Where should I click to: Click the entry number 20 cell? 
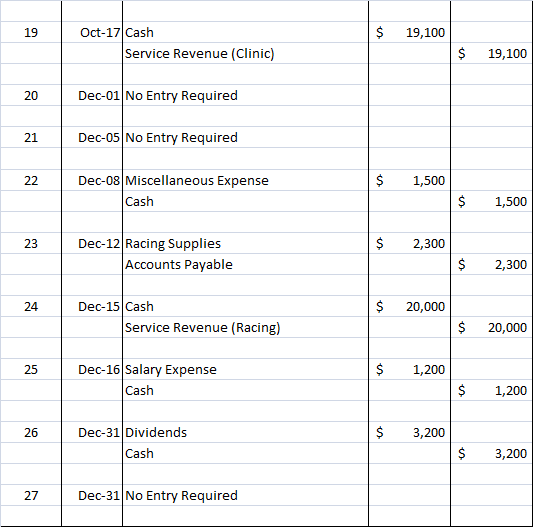point(31,96)
